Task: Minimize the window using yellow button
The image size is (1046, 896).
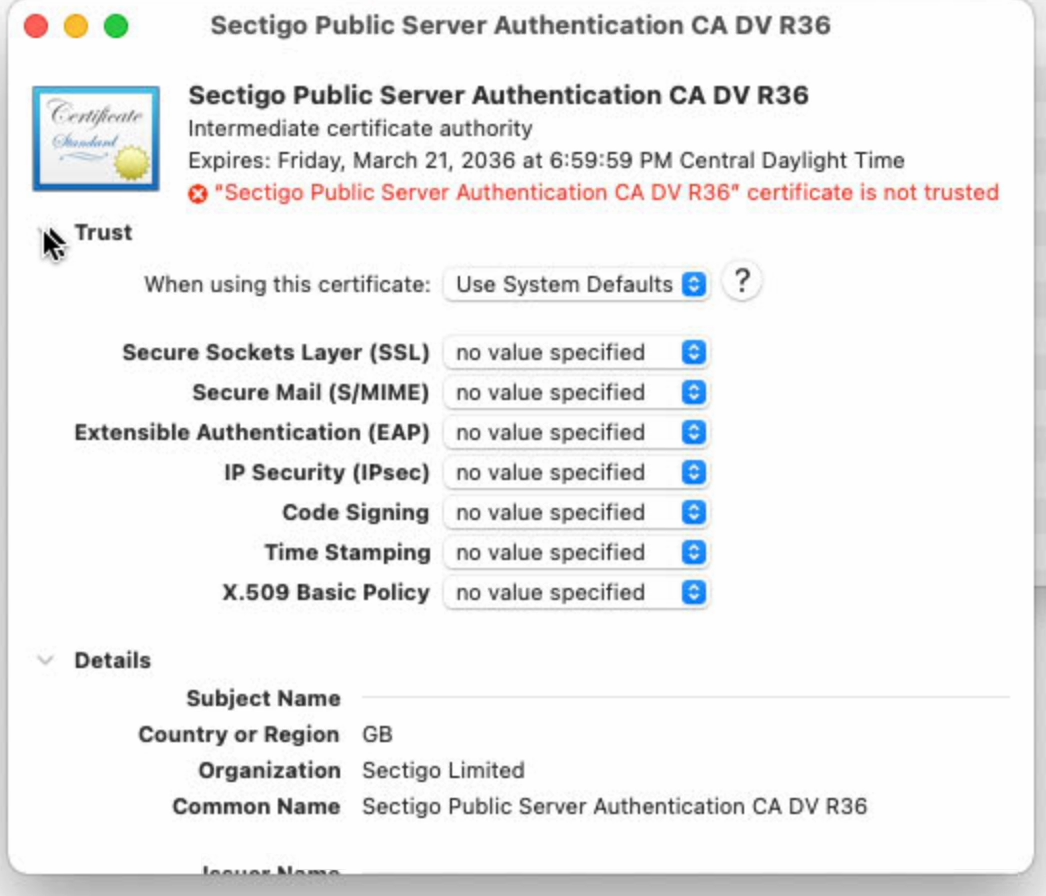Action: click(76, 26)
